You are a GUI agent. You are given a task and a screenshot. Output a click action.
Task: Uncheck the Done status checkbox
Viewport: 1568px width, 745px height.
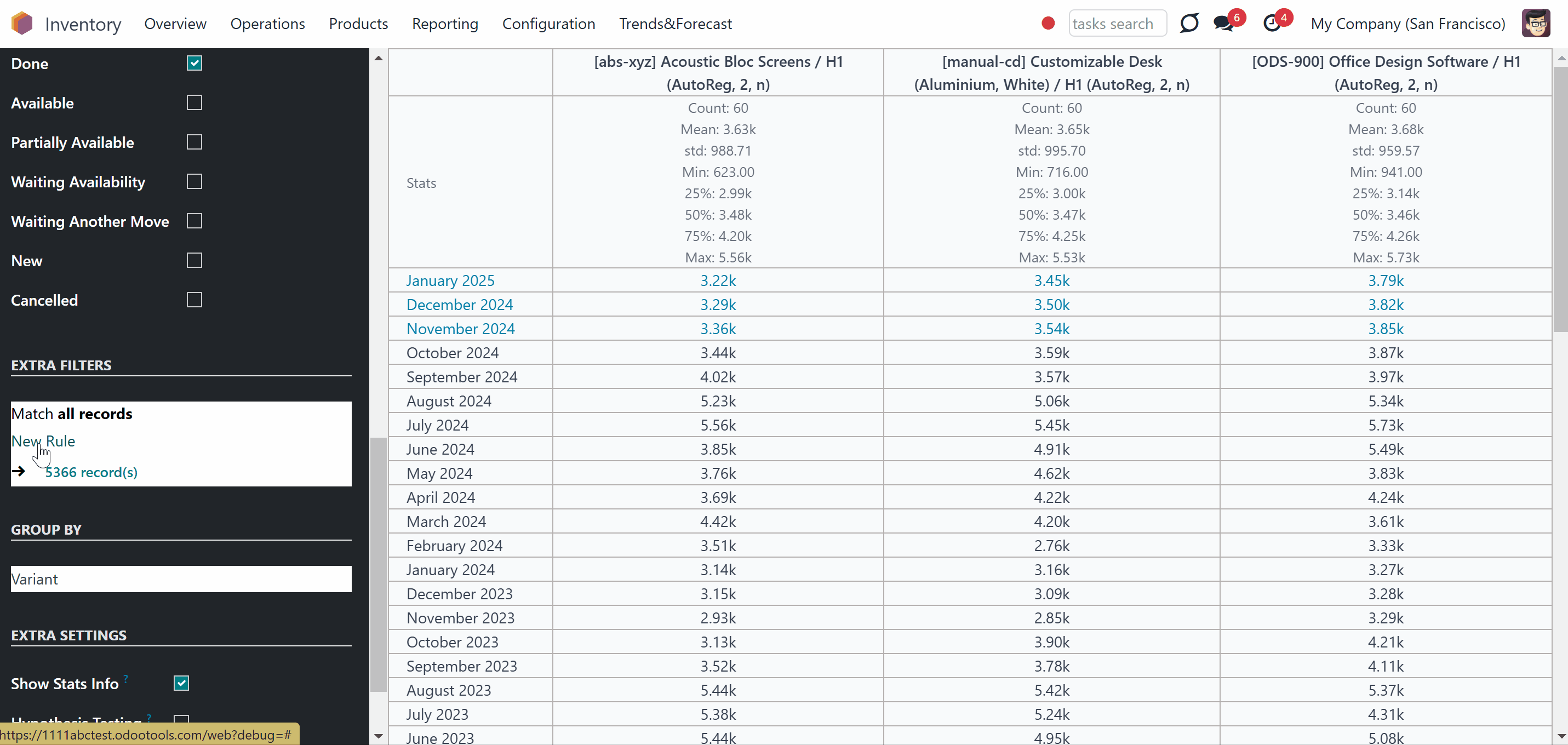pyautogui.click(x=194, y=64)
